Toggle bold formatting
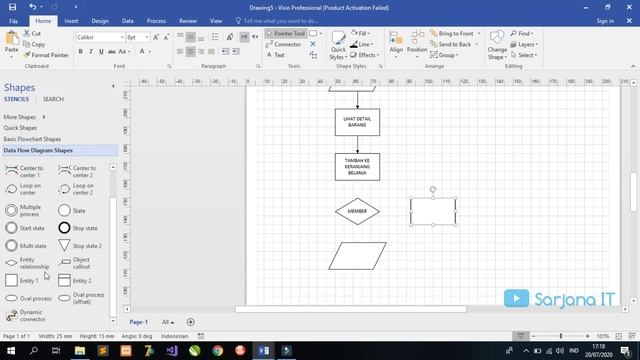 (80, 51)
